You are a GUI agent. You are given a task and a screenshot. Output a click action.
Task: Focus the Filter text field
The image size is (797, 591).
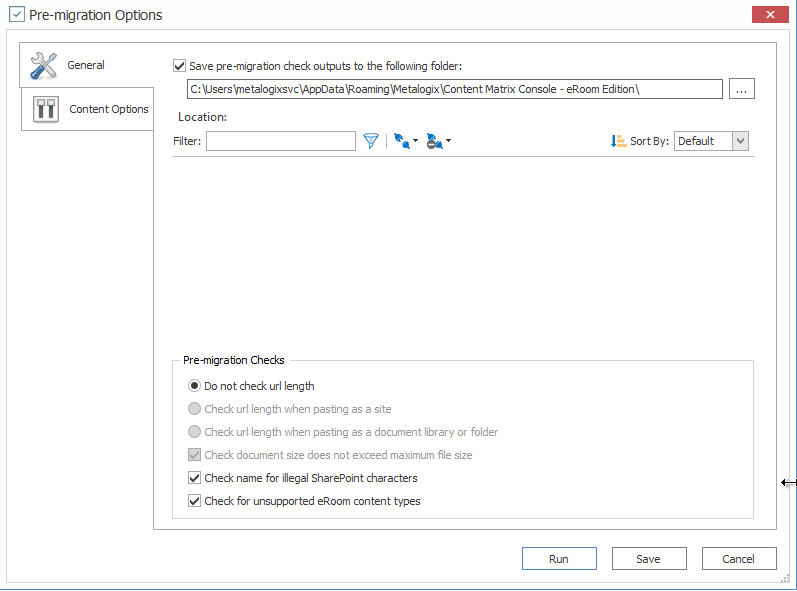(281, 141)
